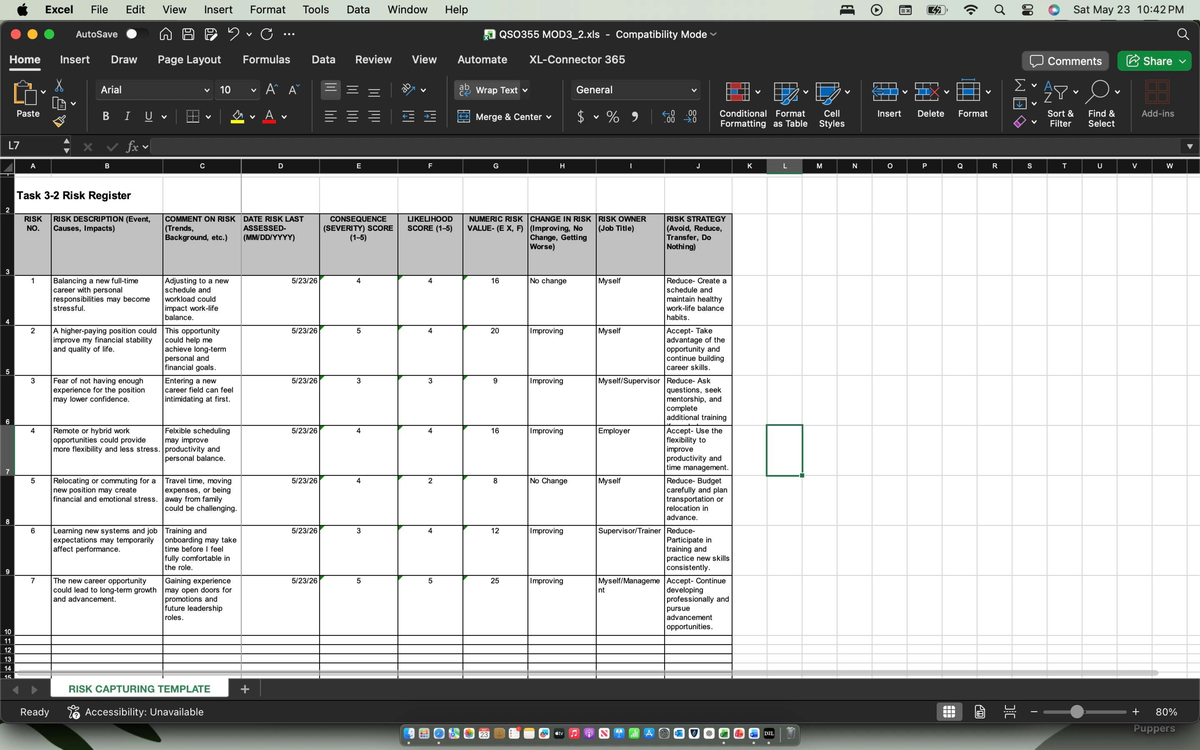This screenshot has width=1200, height=750.
Task: Decrease indent of cell contents
Action: pos(407,117)
